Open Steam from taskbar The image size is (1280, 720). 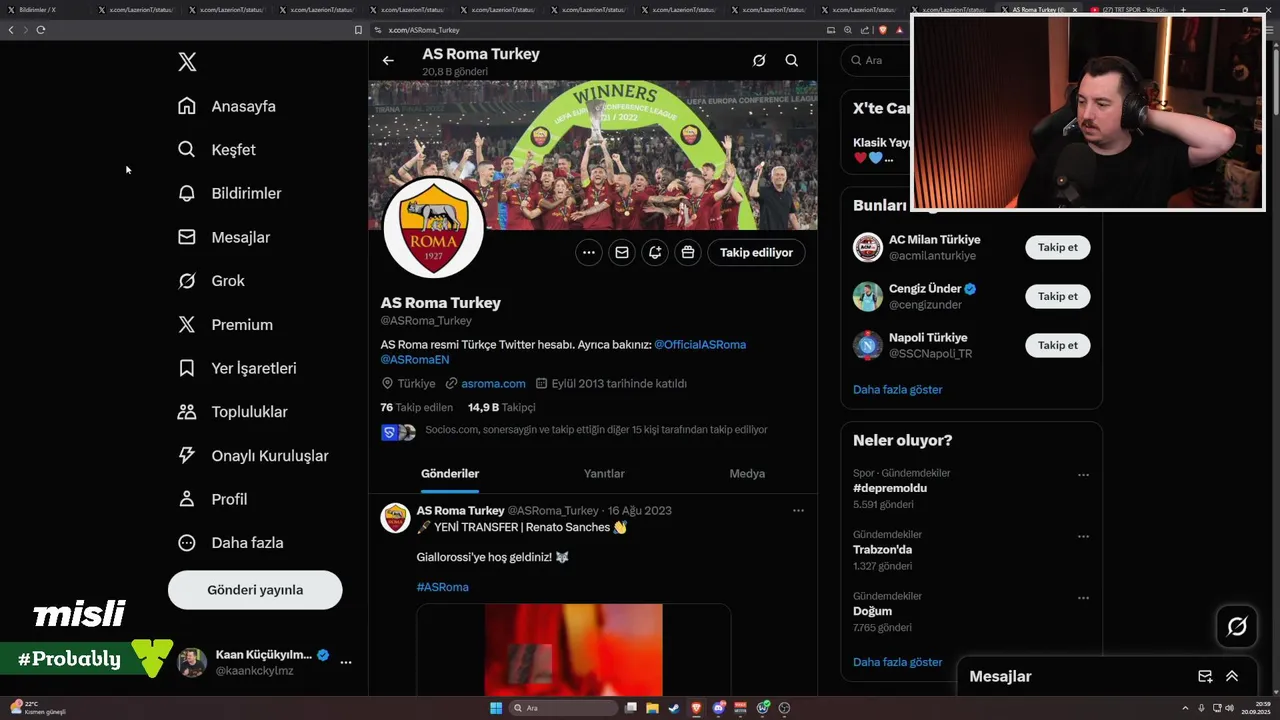click(673, 708)
